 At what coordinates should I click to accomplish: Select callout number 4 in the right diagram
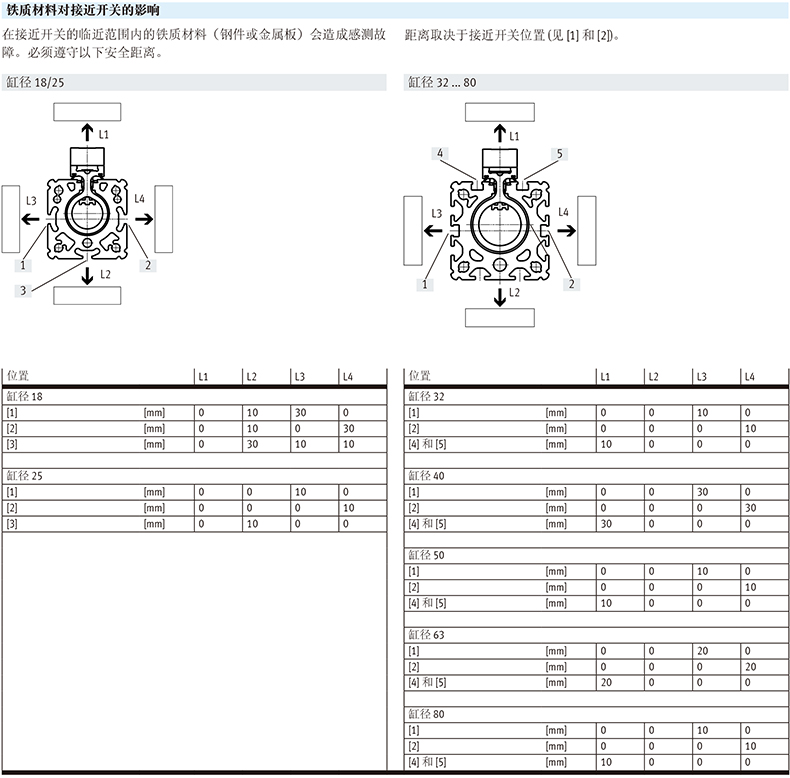(439, 153)
